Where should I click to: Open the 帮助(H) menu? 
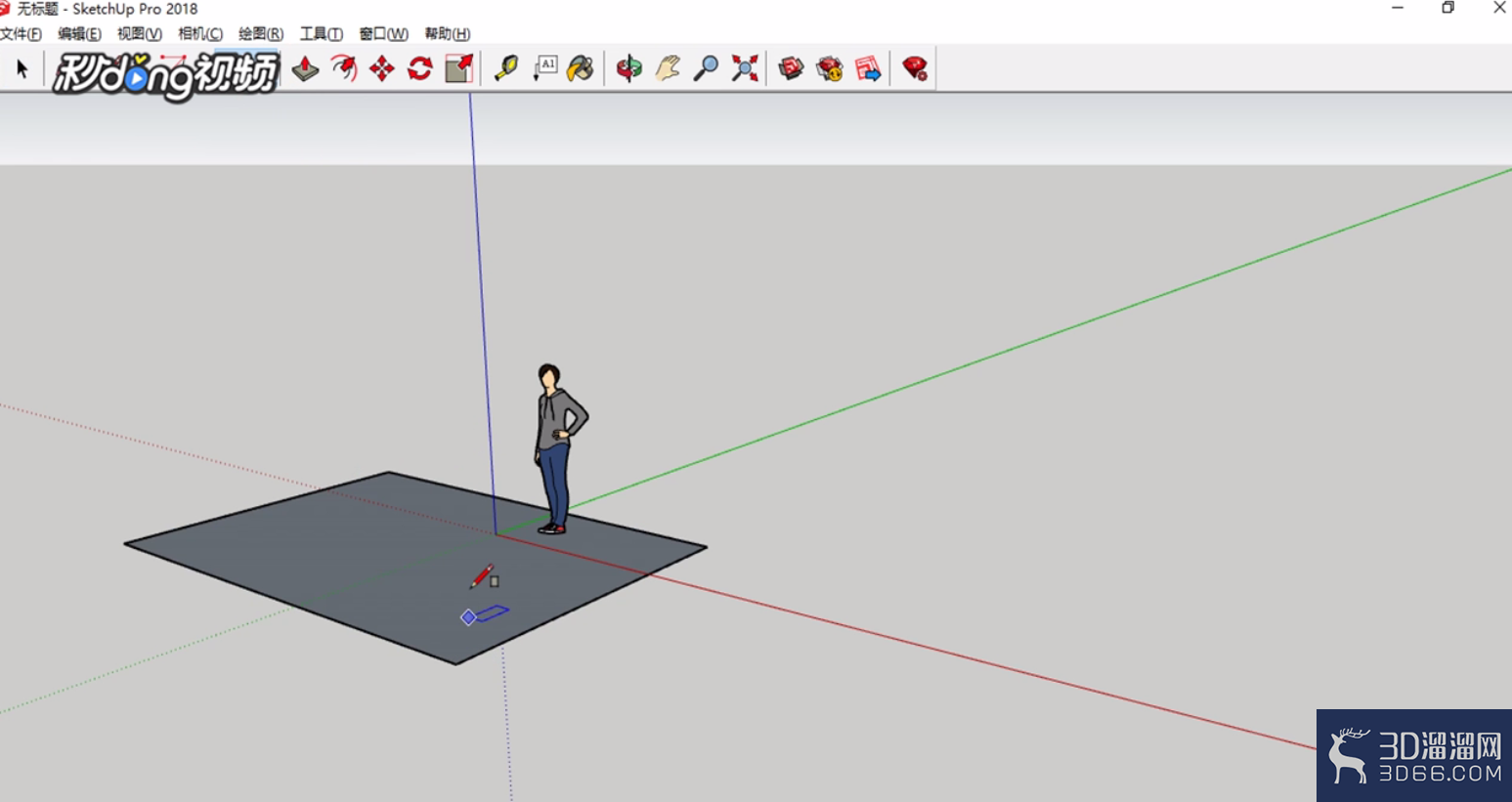click(x=447, y=33)
